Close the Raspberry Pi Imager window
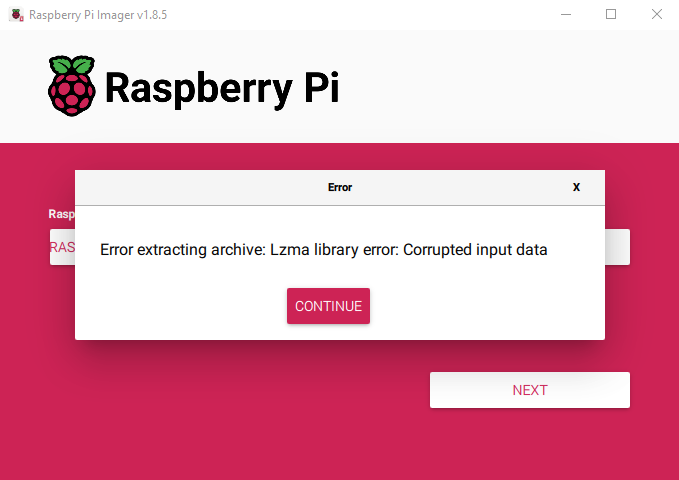679x480 pixels. click(x=656, y=14)
